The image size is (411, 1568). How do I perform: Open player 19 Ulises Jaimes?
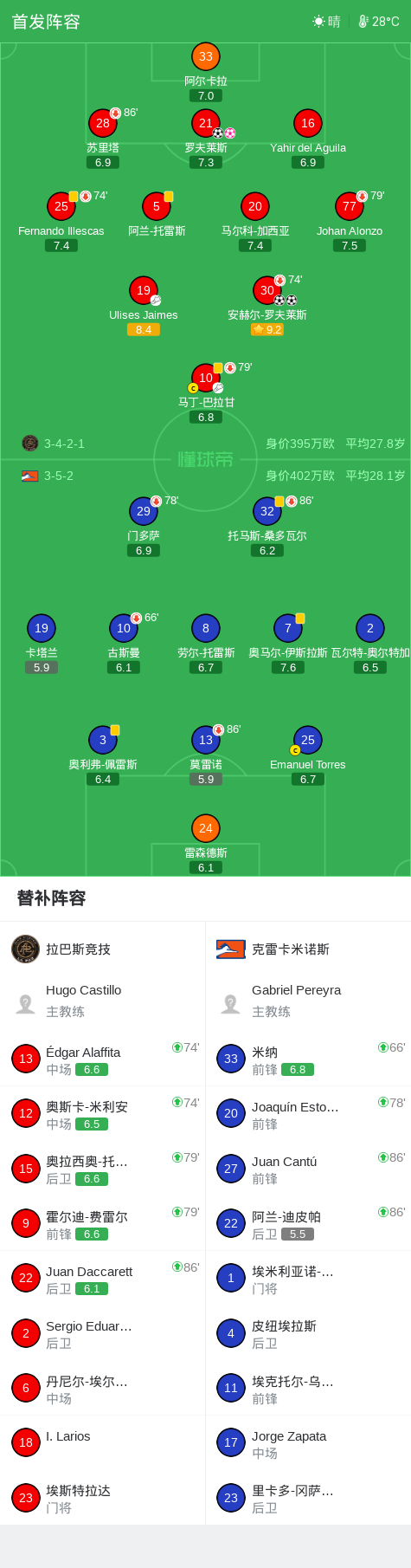pyautogui.click(x=144, y=291)
